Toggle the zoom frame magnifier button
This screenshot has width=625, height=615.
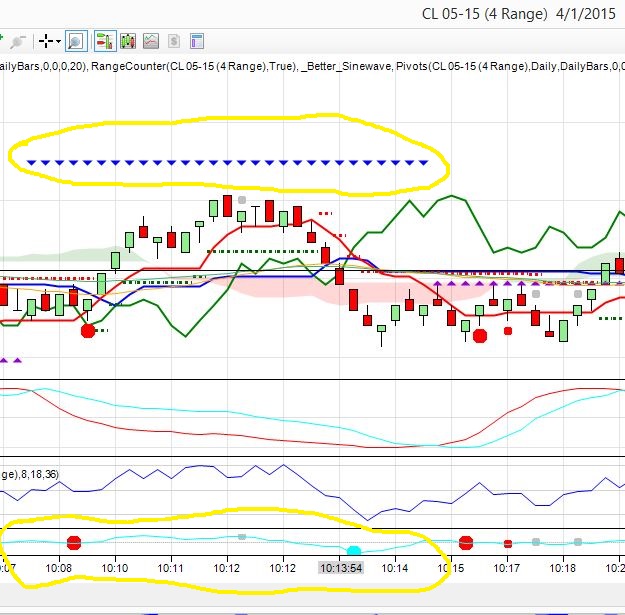(x=76, y=41)
